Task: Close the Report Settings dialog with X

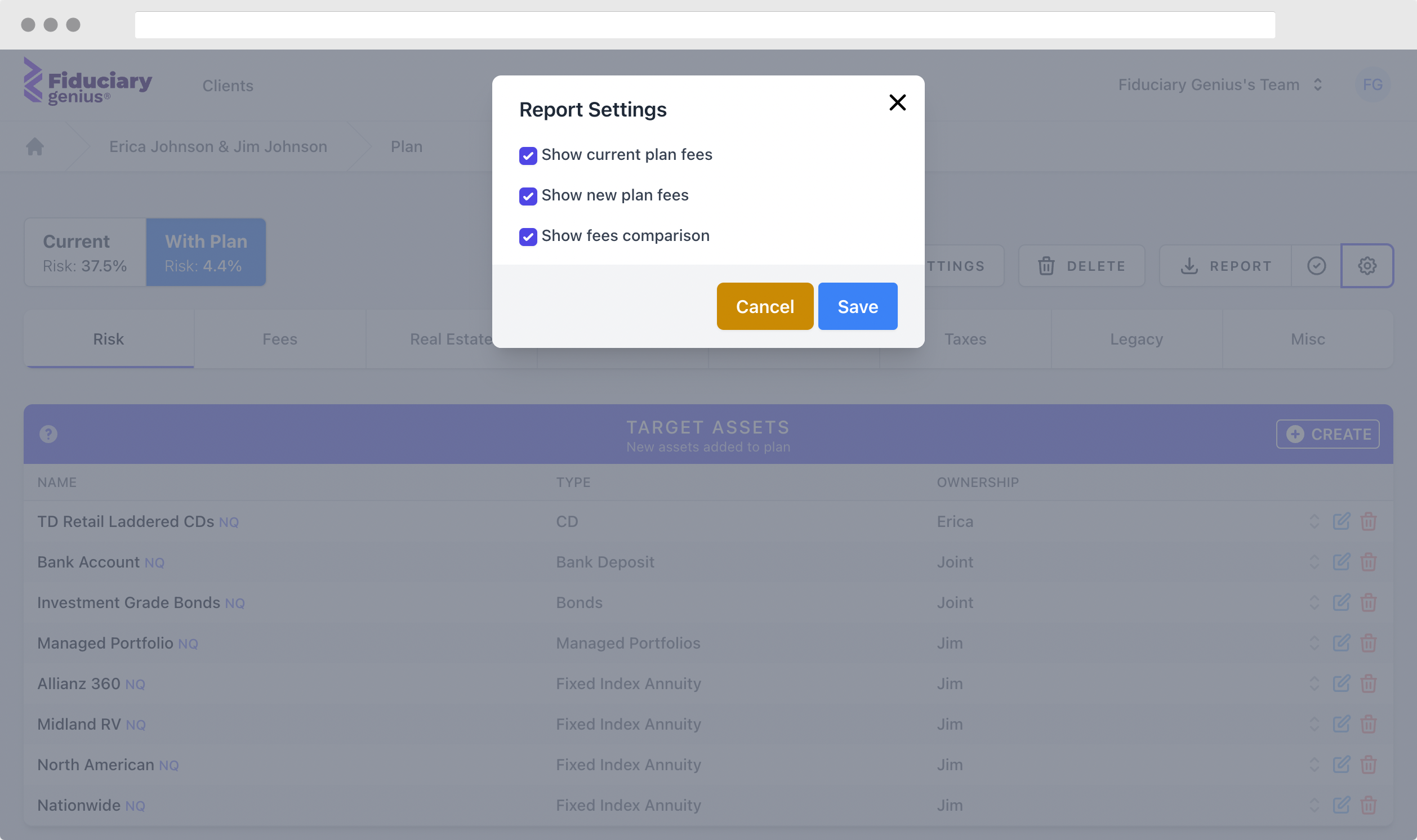Action: [x=897, y=102]
